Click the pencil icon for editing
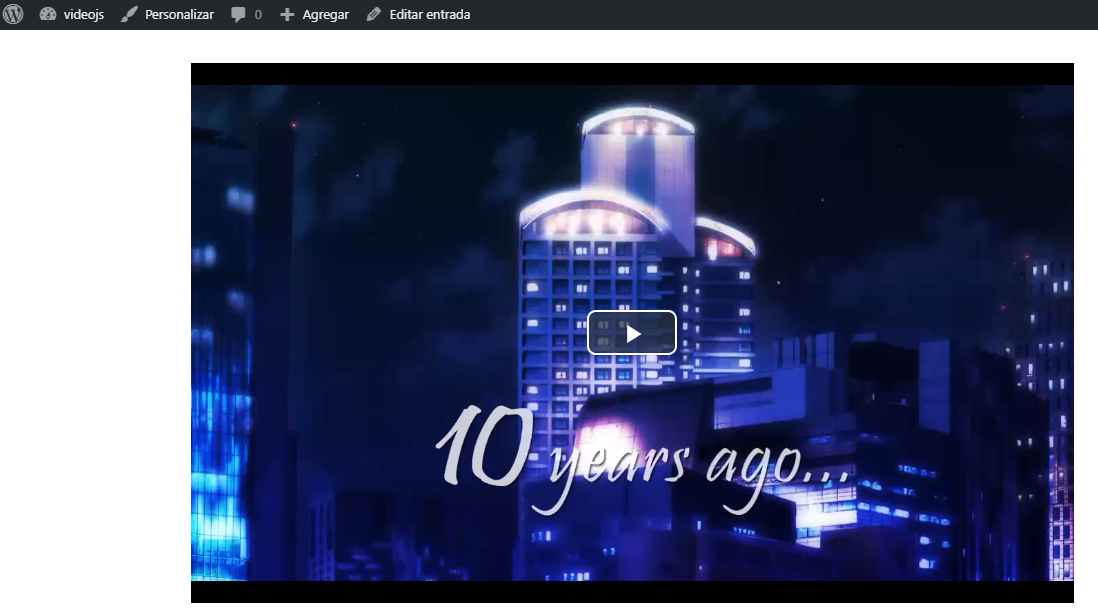 coord(374,14)
